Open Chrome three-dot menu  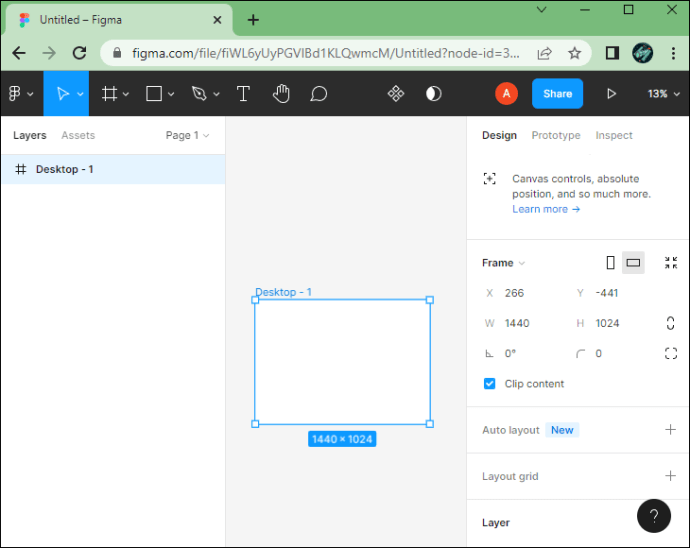coord(673,53)
